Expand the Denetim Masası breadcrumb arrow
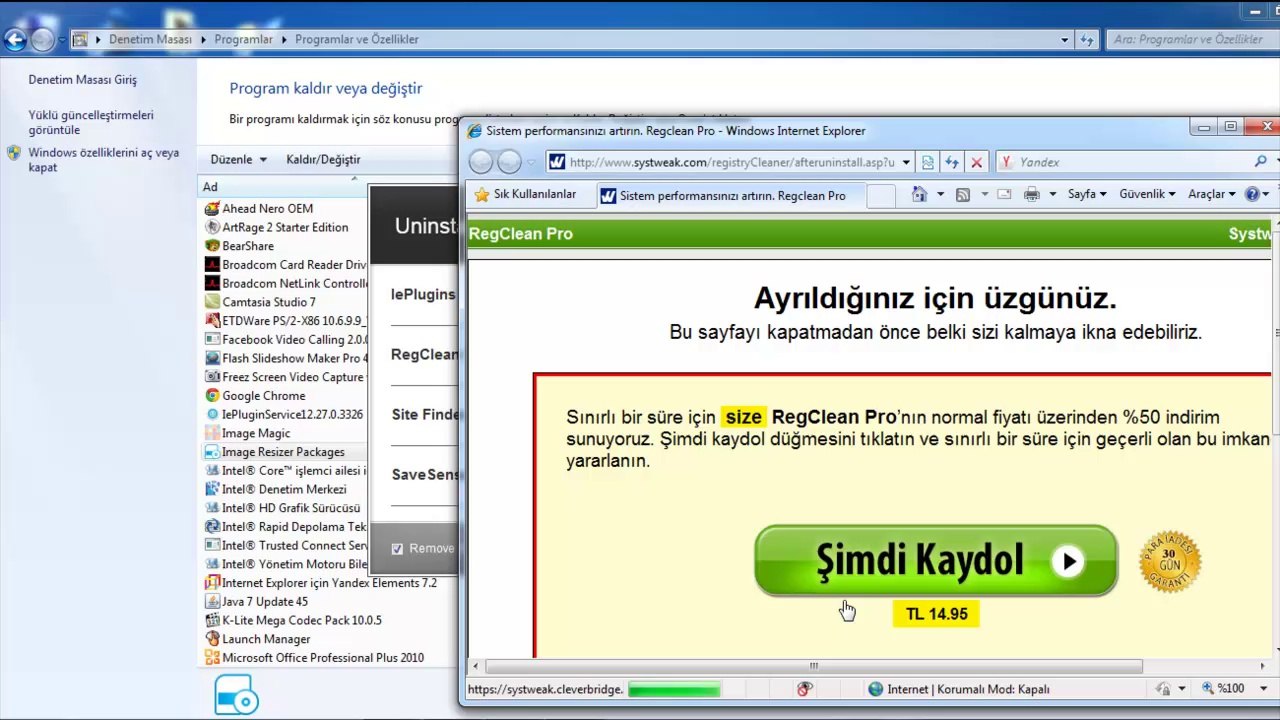Image resolution: width=1280 pixels, height=720 pixels. pyautogui.click(x=203, y=40)
